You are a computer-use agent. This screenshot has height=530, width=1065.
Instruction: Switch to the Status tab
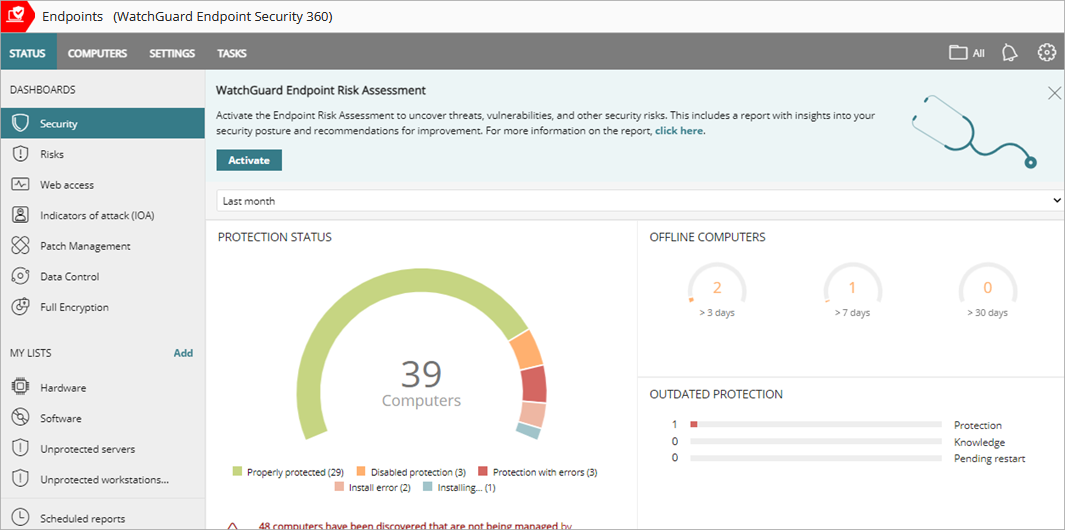click(28, 53)
